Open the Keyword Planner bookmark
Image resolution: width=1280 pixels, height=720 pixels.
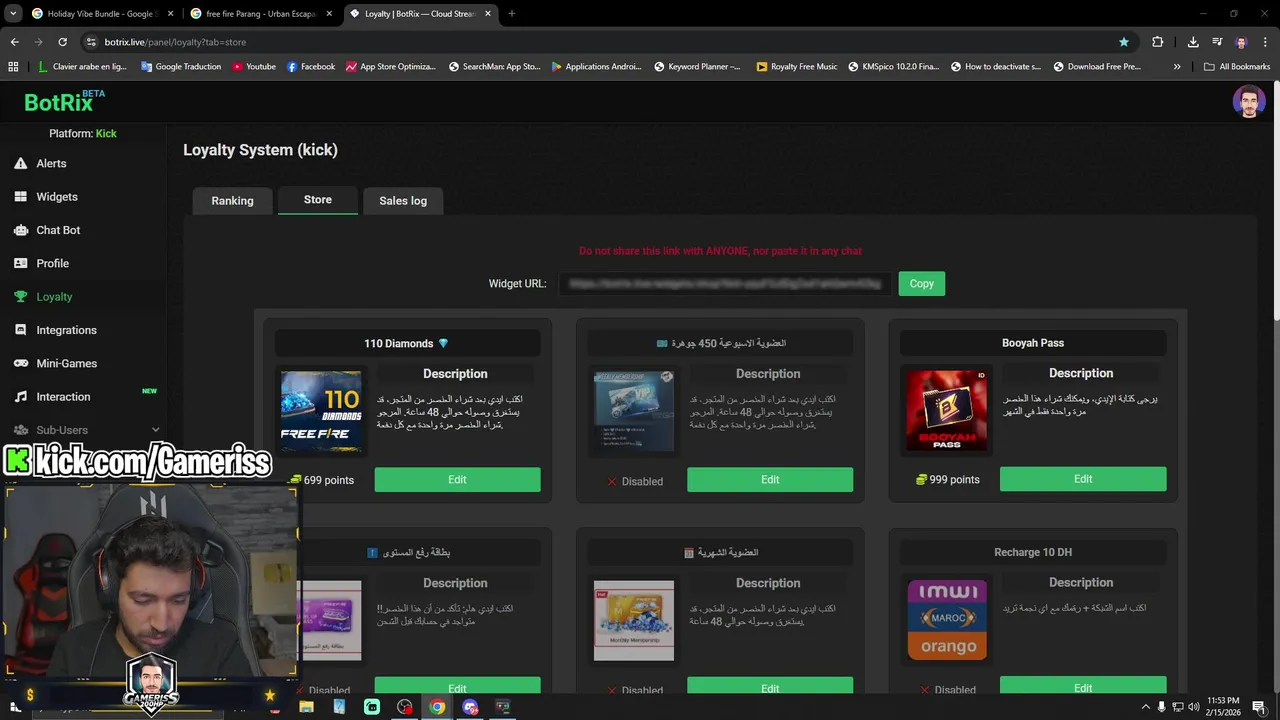click(x=698, y=66)
